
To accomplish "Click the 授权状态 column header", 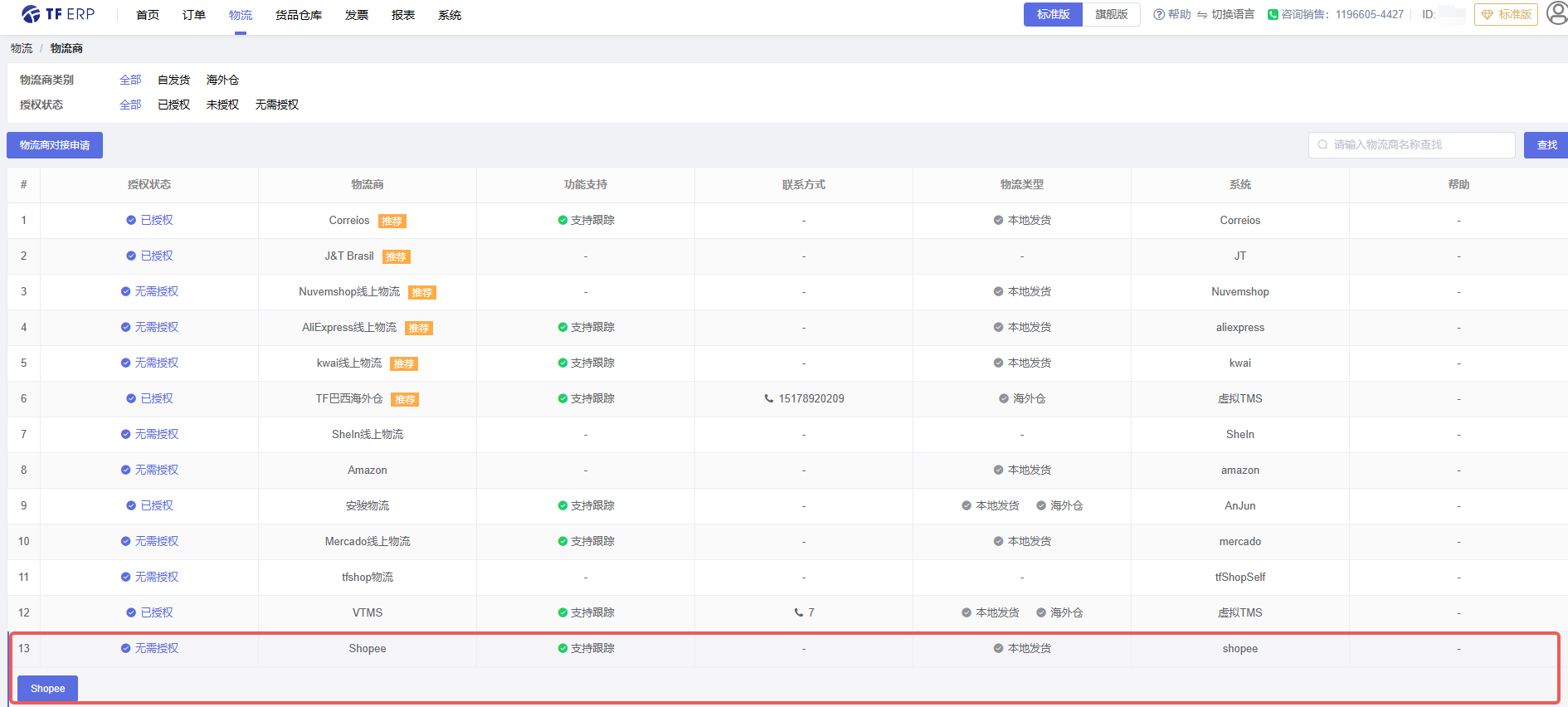I will tap(149, 184).
